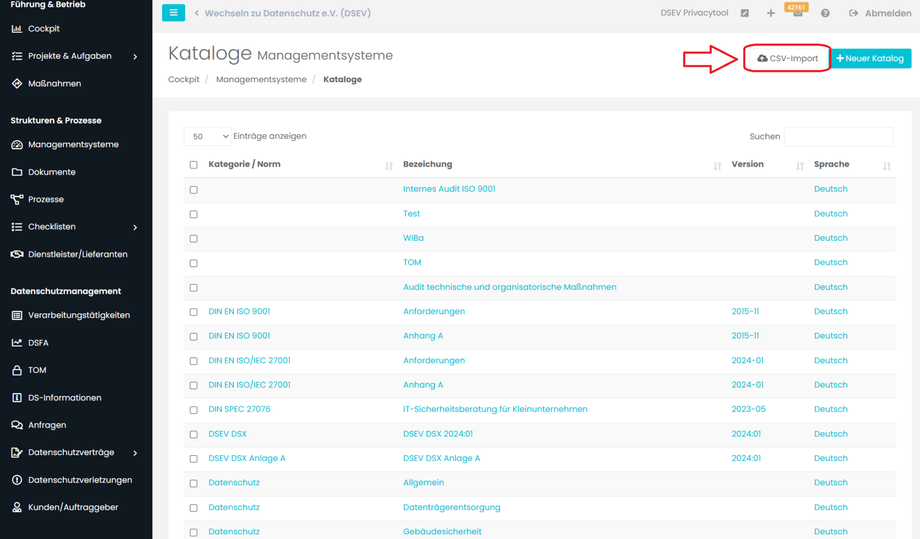This screenshot has height=539, width=920.
Task: Toggle the hamburger sidebar menu button
Action: click(173, 13)
